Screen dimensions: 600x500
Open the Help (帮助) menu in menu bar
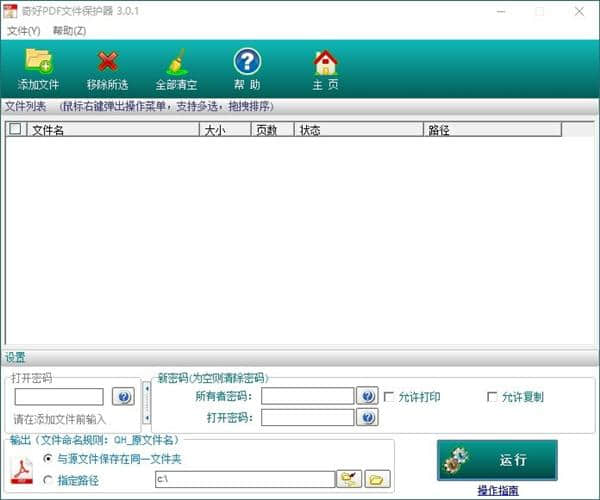(69, 31)
